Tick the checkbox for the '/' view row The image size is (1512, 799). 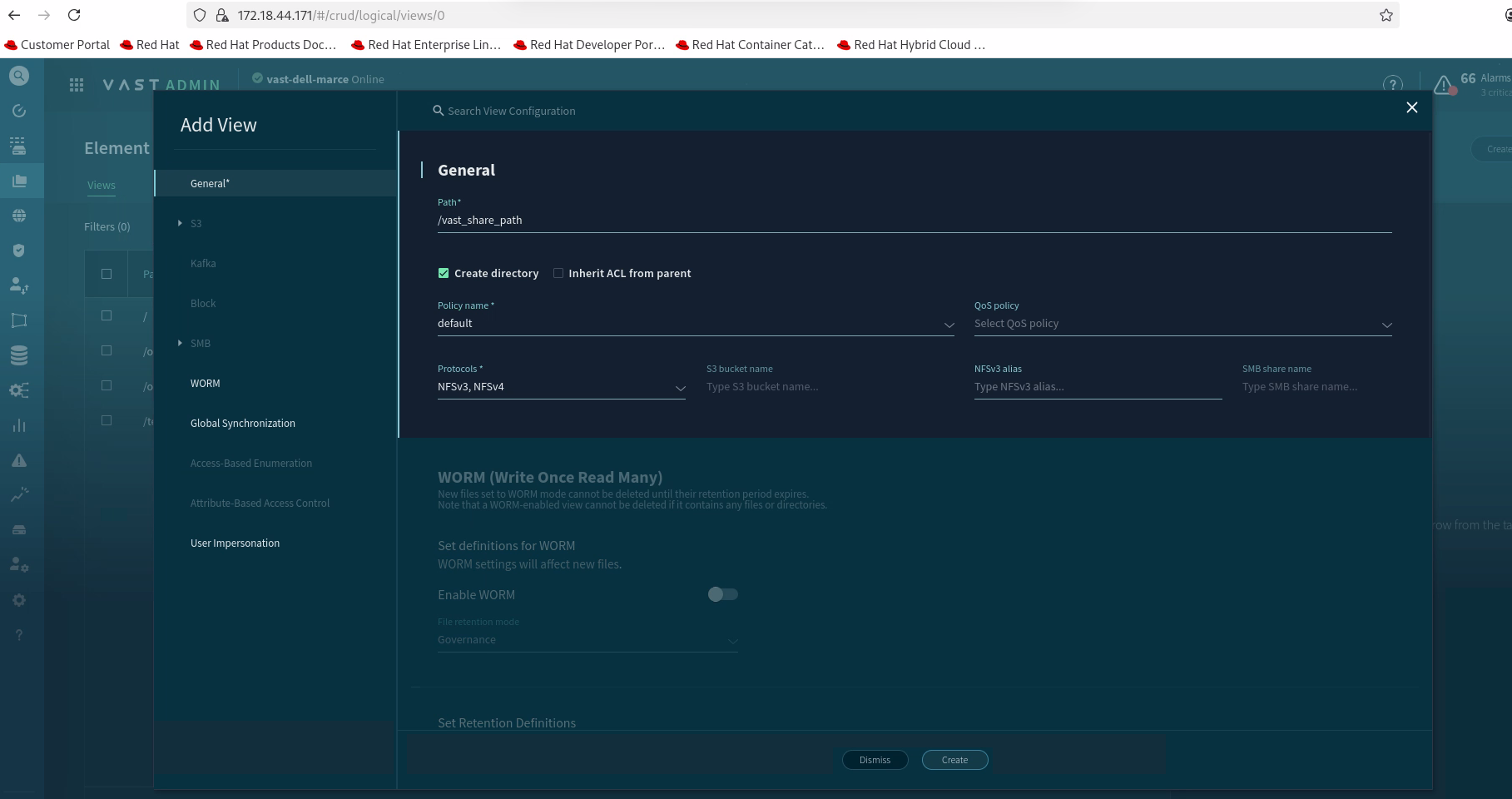[107, 315]
